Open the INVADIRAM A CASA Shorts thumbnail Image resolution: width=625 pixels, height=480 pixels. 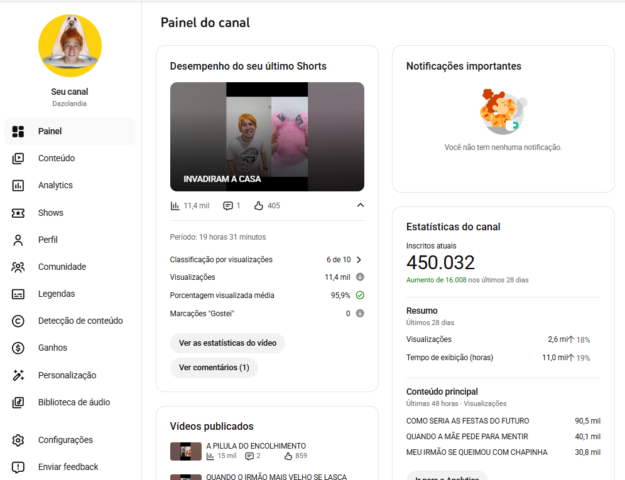267,137
